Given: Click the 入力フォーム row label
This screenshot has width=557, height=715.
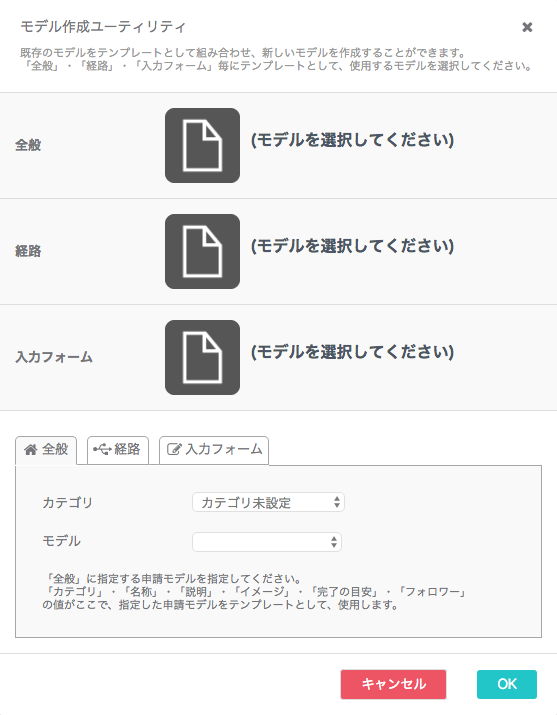Looking at the screenshot, I should pyautogui.click(x=54, y=357).
